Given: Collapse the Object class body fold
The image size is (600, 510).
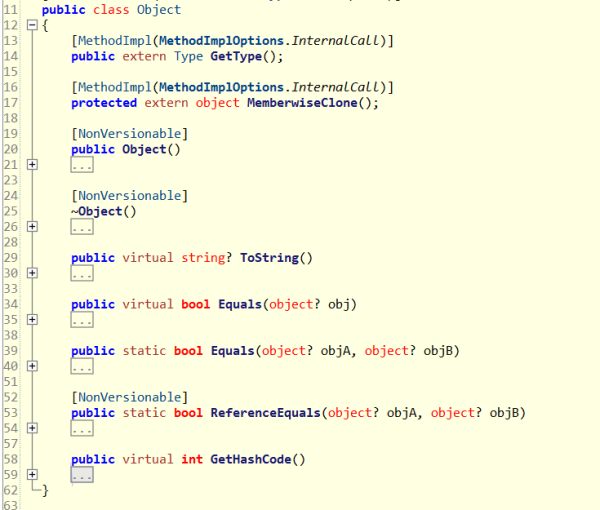Looking at the screenshot, I should 32,25.
